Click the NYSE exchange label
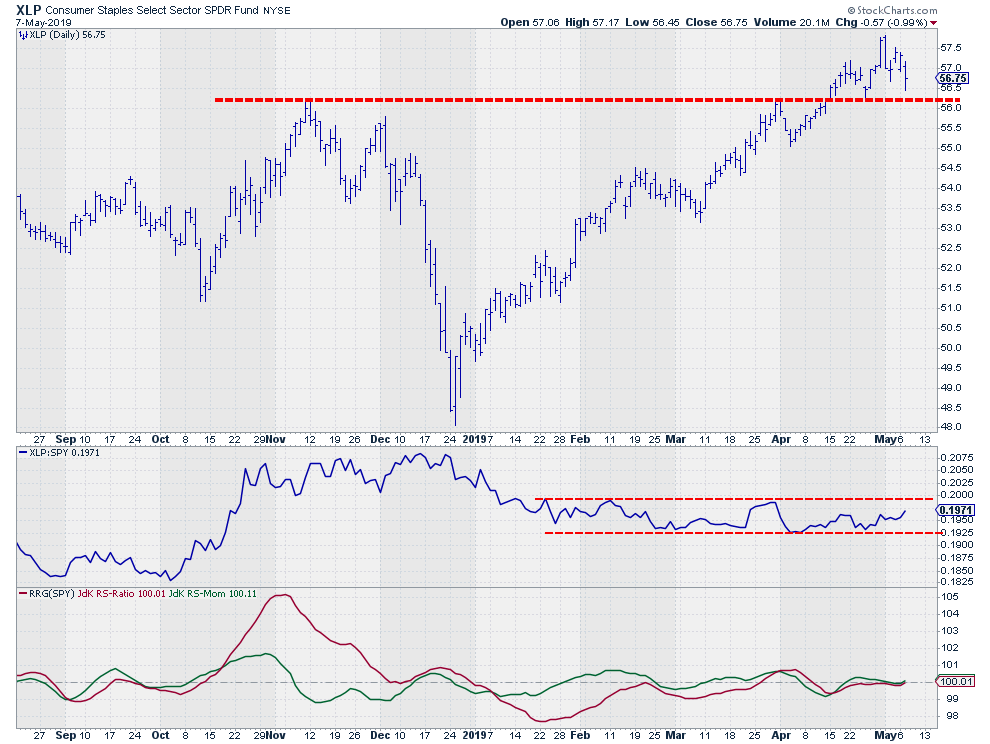 tap(277, 11)
